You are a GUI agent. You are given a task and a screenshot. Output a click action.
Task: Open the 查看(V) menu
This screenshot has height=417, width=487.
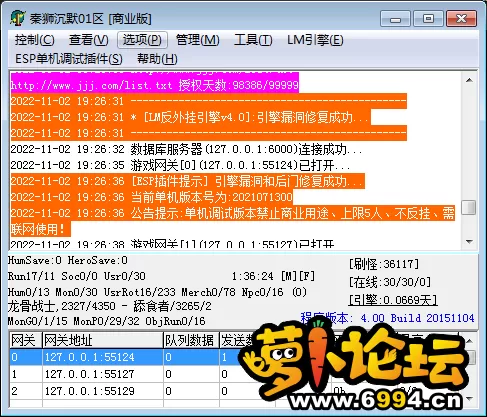(88, 40)
